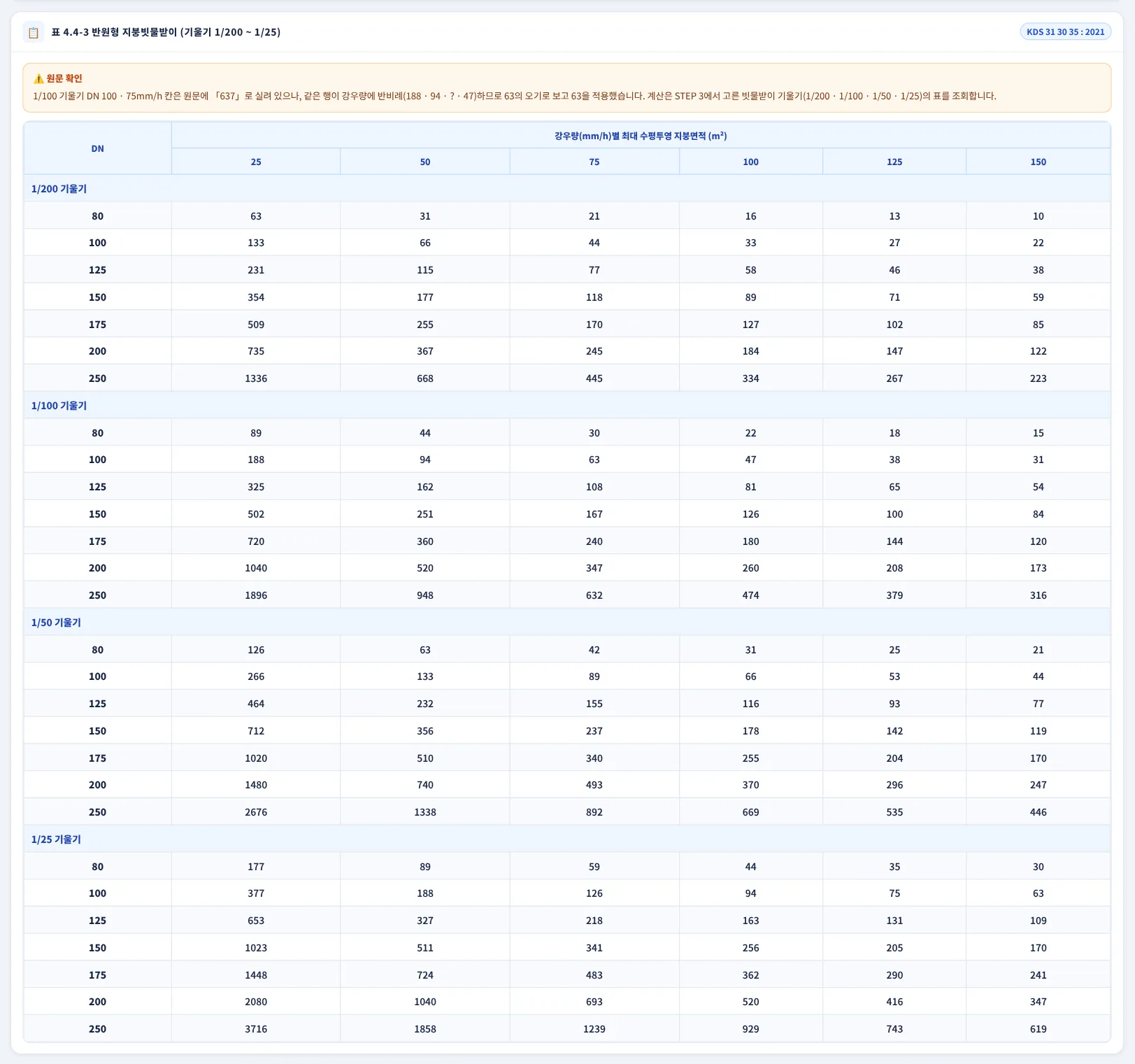
Task: Click the cell with value 720
Action: pos(256,541)
